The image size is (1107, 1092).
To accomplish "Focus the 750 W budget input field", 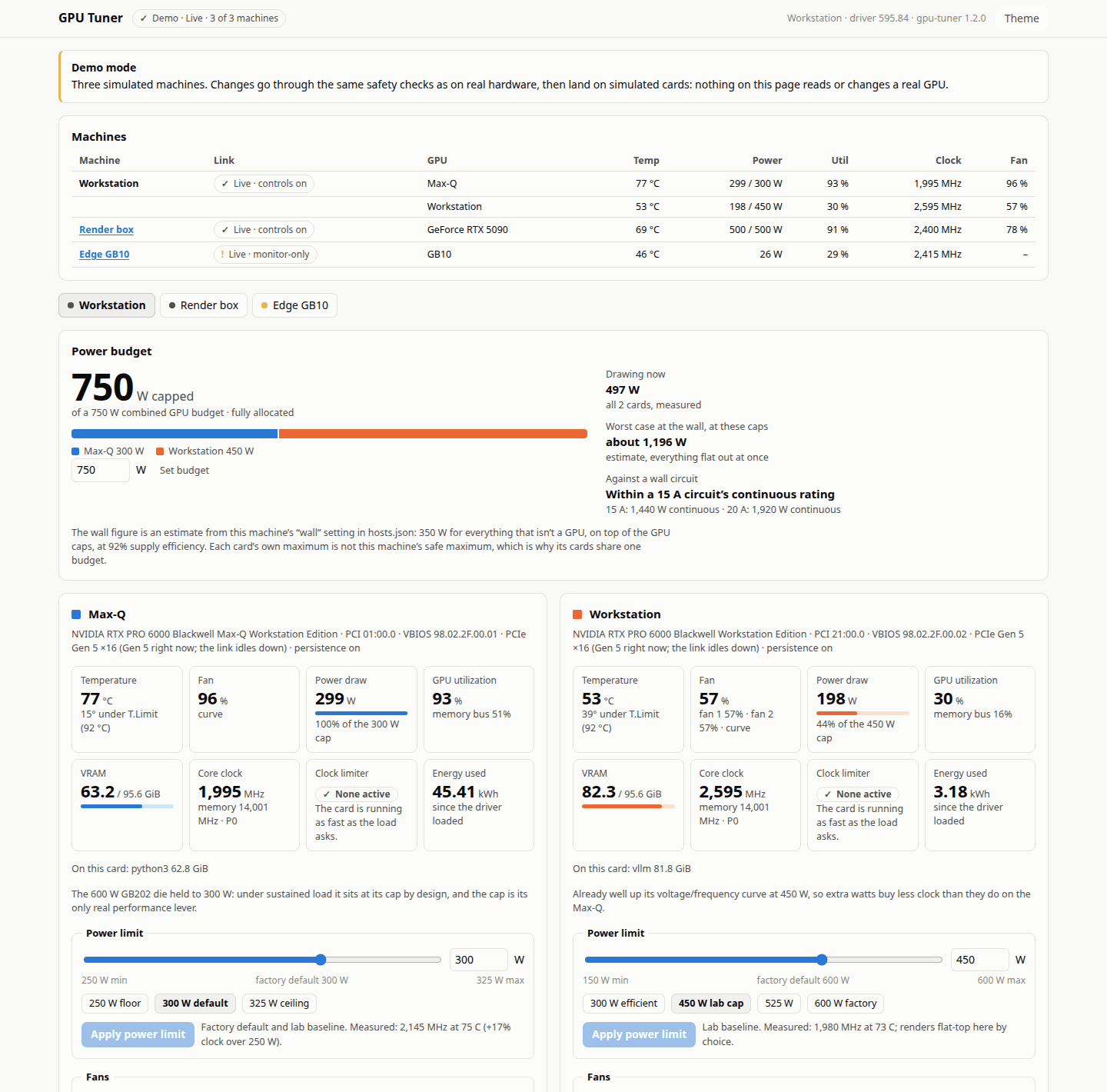I will [101, 470].
